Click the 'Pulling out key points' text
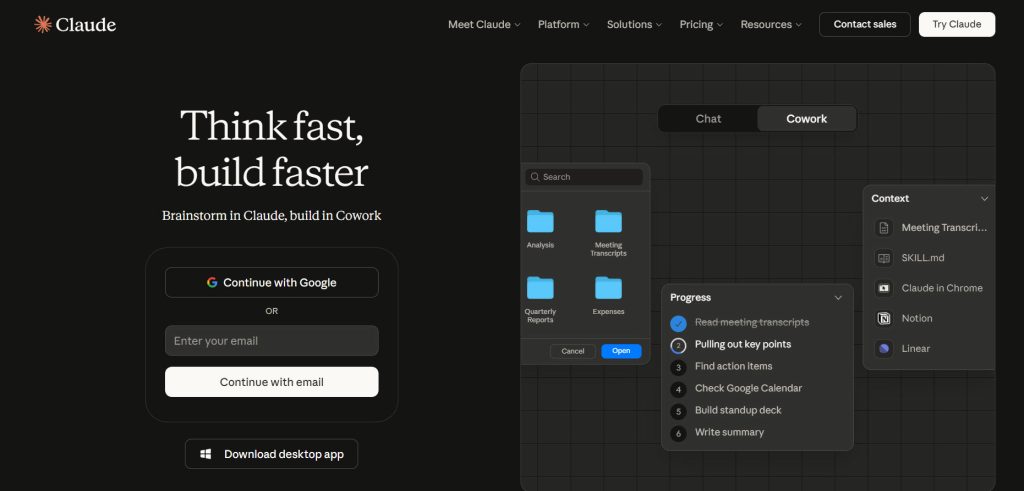 click(743, 344)
